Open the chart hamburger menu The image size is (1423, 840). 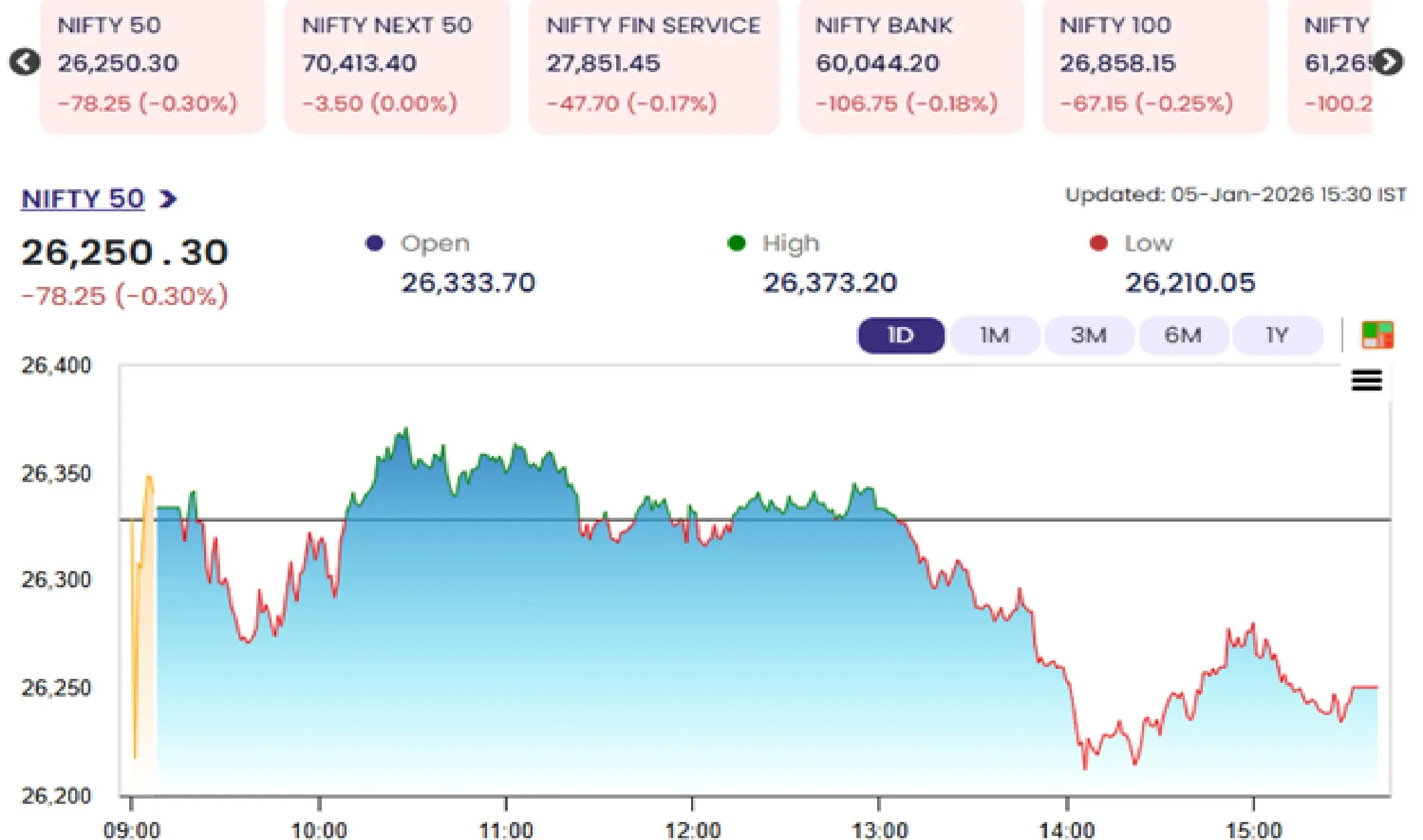[x=1366, y=381]
